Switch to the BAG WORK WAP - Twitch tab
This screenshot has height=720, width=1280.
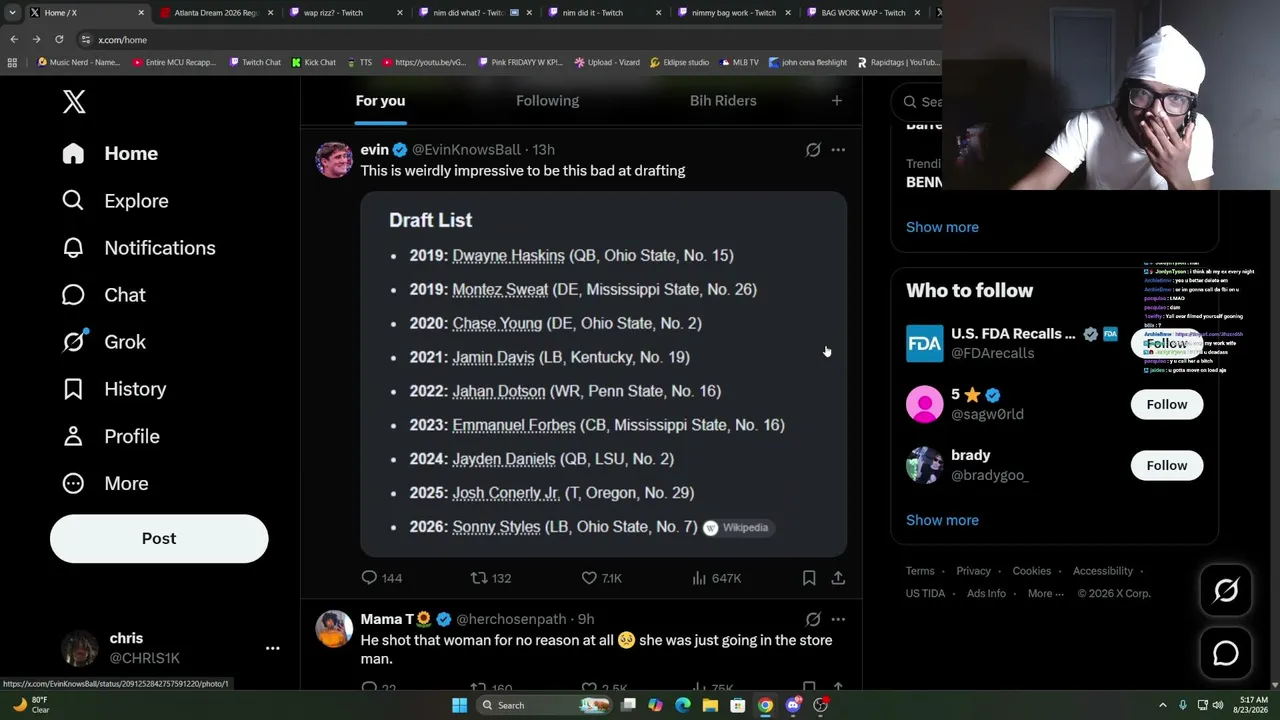tap(862, 13)
